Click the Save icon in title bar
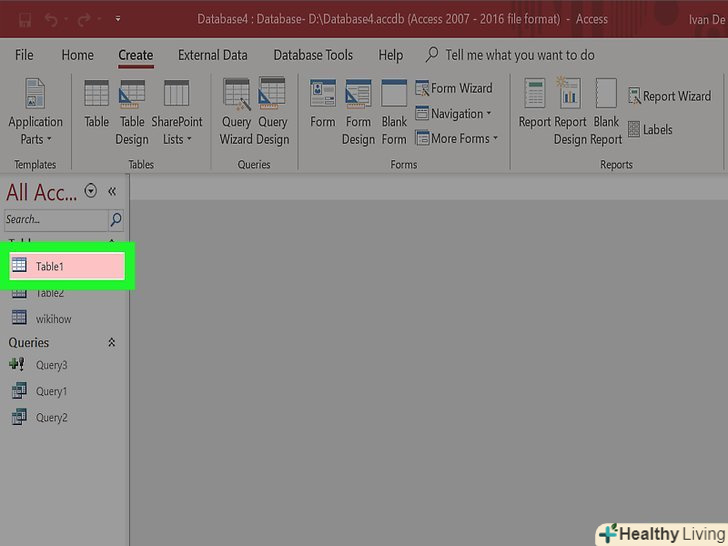728x546 pixels. 25,20
